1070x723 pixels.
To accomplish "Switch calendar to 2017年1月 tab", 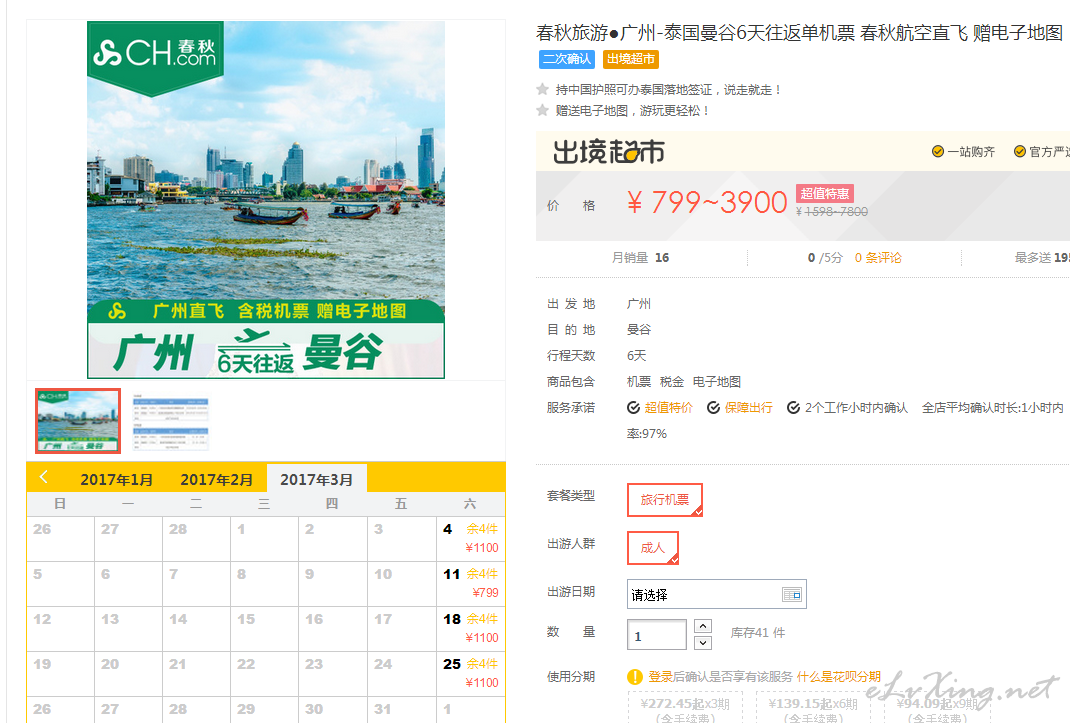I will (117, 479).
